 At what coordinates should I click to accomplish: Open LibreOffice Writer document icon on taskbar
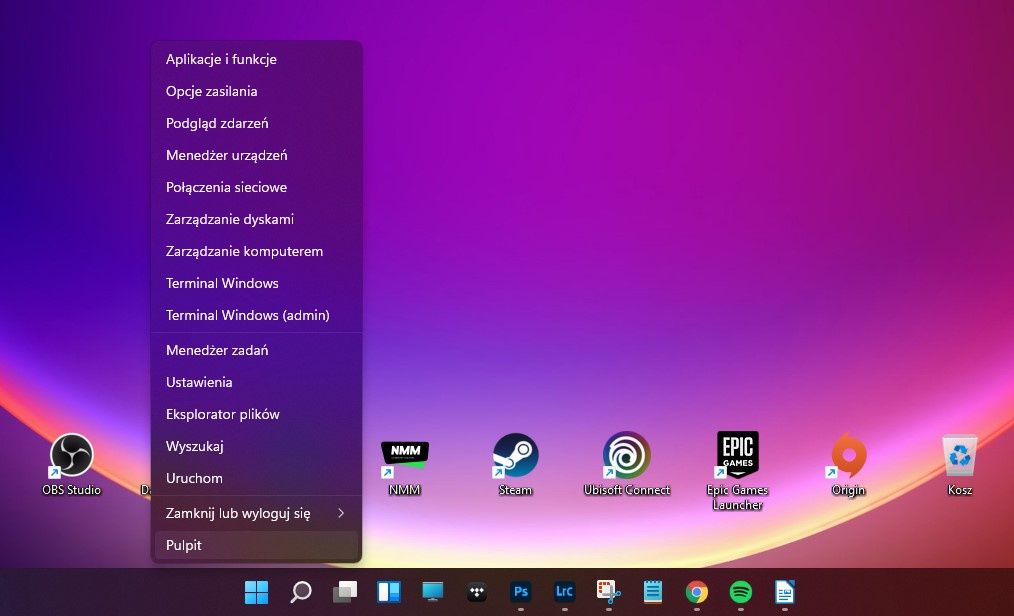(x=784, y=592)
